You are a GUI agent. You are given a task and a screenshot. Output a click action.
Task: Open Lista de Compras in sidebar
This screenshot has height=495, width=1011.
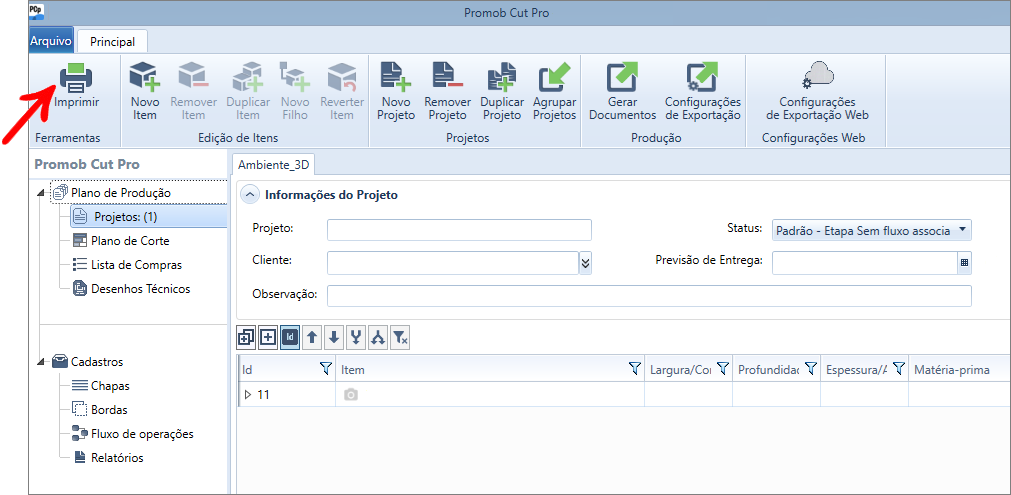point(136,265)
